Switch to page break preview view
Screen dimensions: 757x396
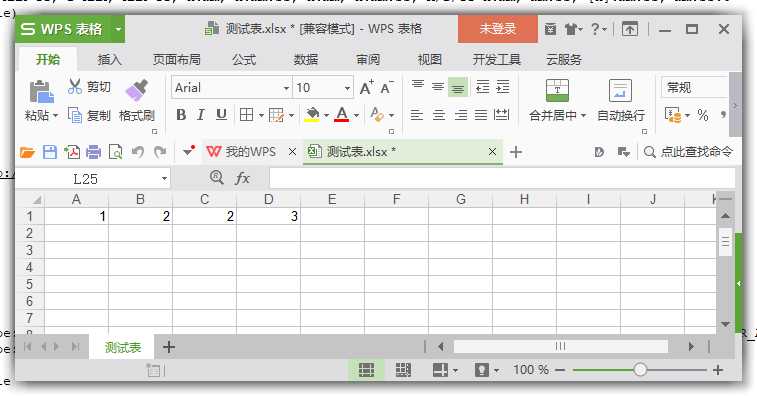[x=403, y=370]
